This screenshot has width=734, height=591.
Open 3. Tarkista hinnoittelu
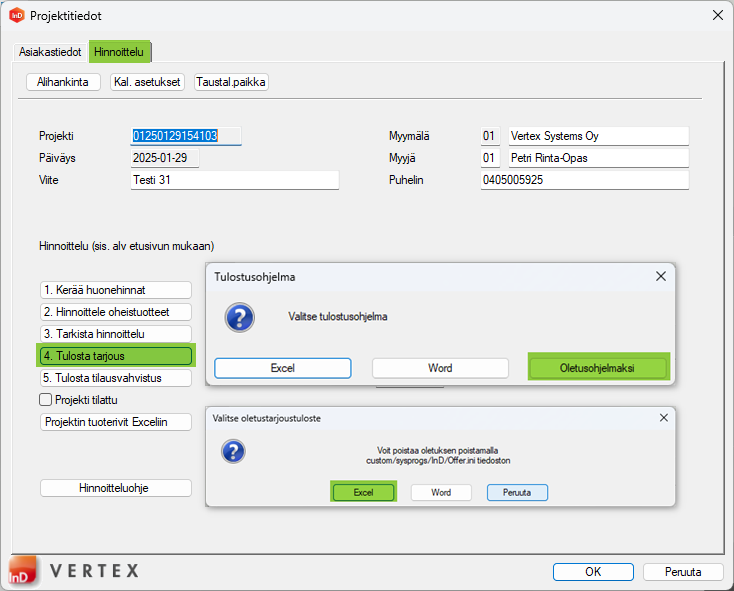pyautogui.click(x=115, y=334)
